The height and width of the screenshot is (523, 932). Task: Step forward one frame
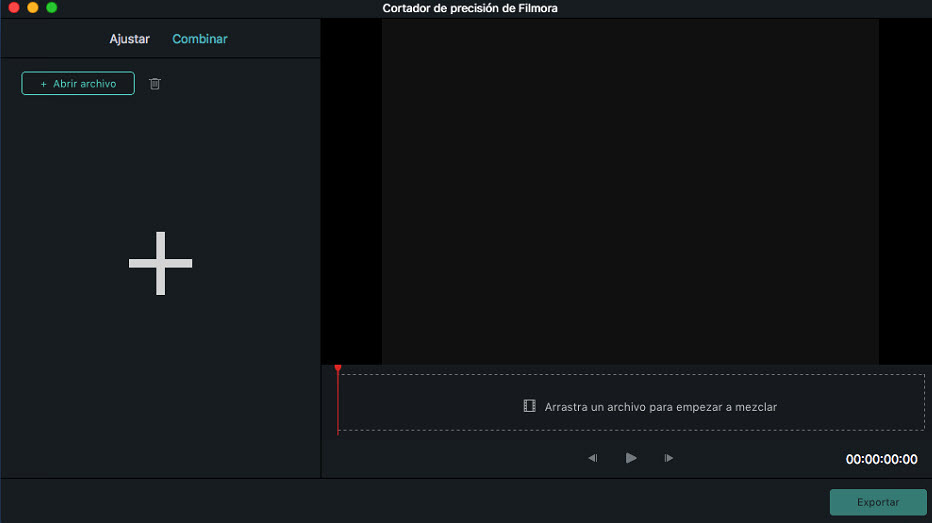point(669,458)
